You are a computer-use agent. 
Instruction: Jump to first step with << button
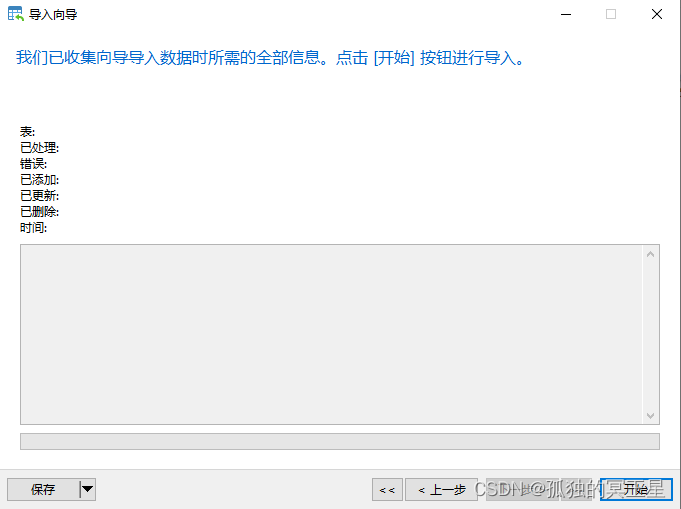tap(387, 489)
